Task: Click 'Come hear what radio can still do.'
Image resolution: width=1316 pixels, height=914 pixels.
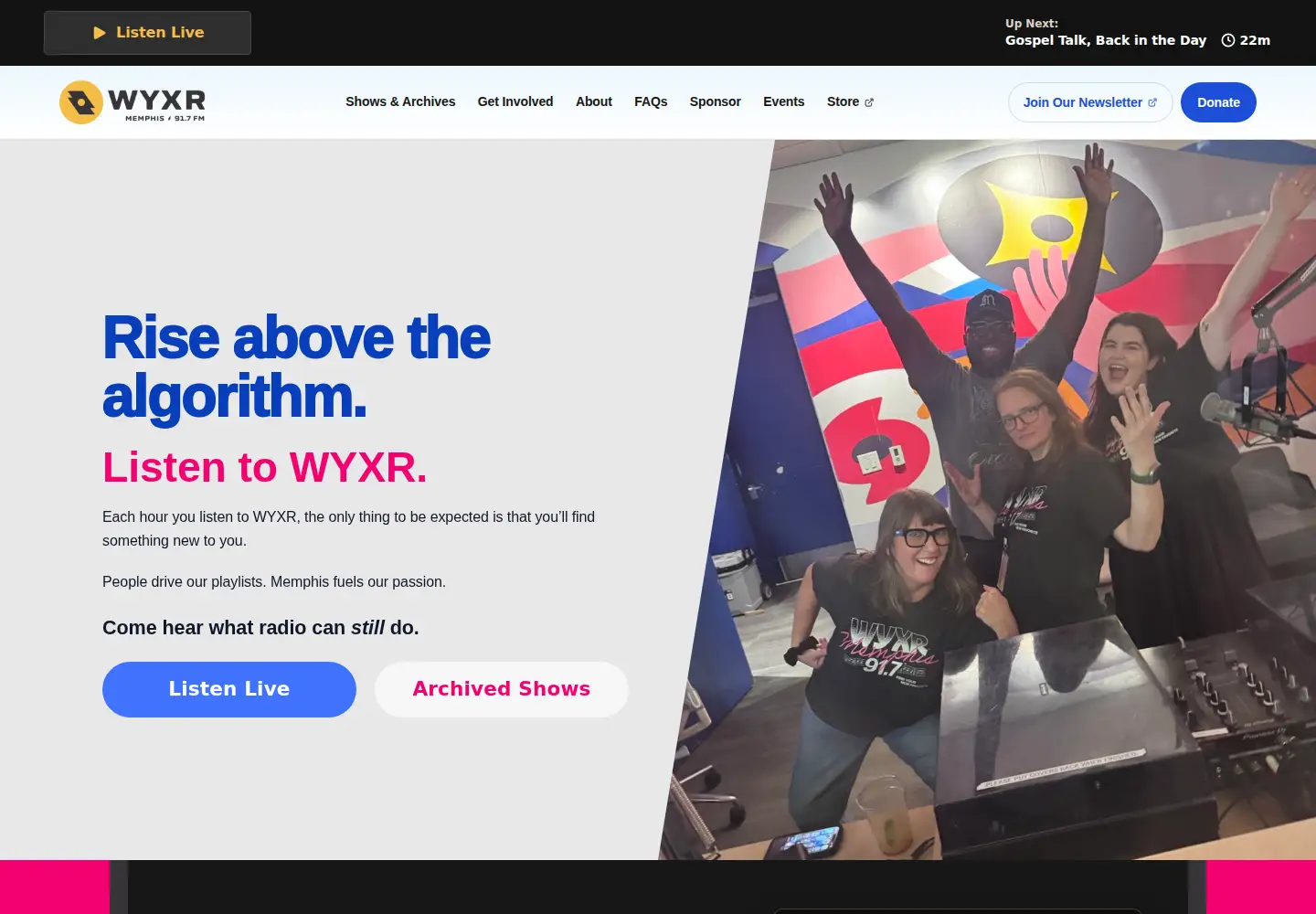Action: (x=260, y=628)
